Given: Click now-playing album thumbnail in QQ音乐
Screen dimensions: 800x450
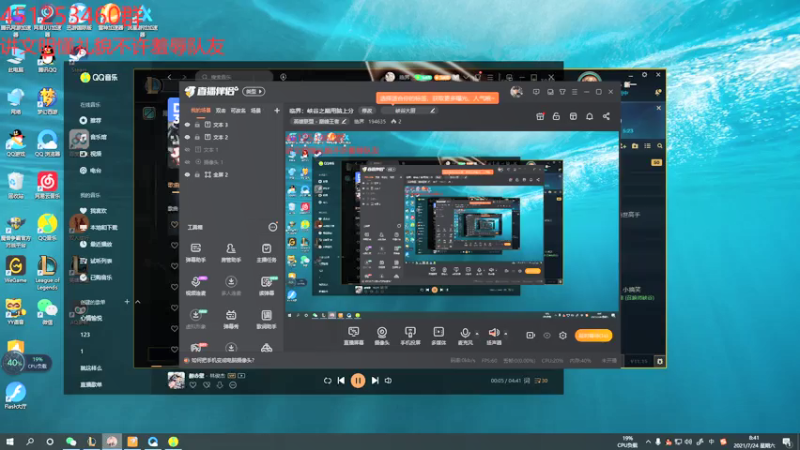Looking at the screenshot, I should click(176, 380).
